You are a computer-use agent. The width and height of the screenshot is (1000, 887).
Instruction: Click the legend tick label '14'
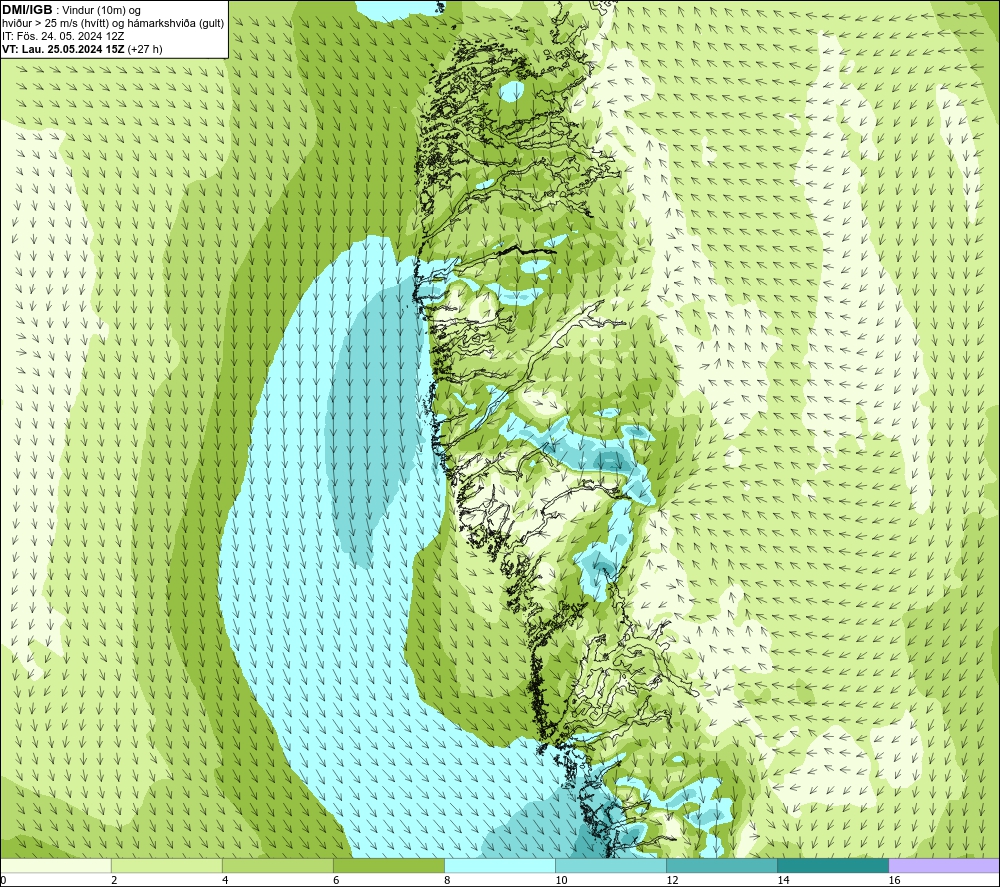point(783,881)
